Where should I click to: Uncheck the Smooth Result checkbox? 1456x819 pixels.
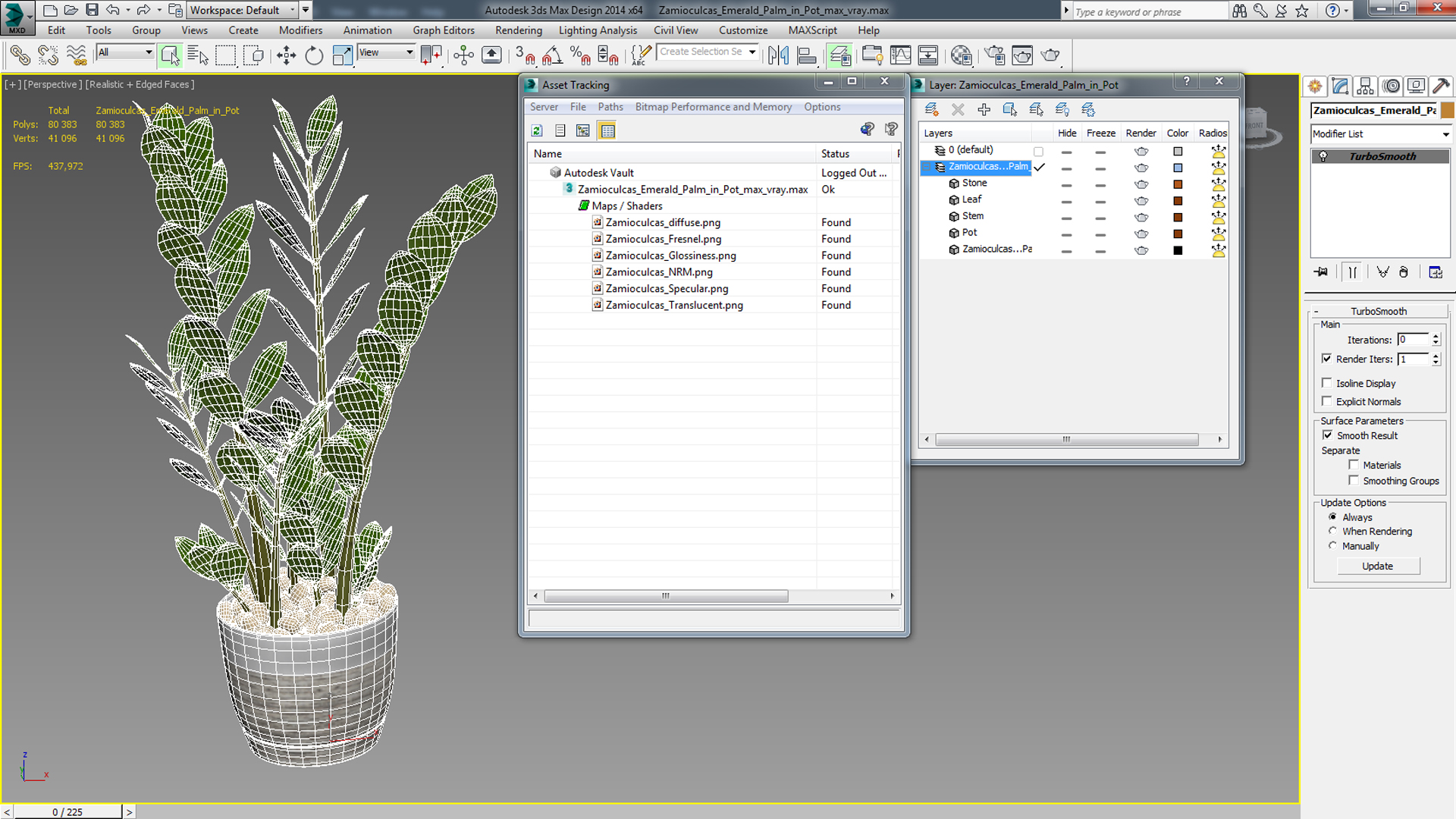pyautogui.click(x=1327, y=435)
